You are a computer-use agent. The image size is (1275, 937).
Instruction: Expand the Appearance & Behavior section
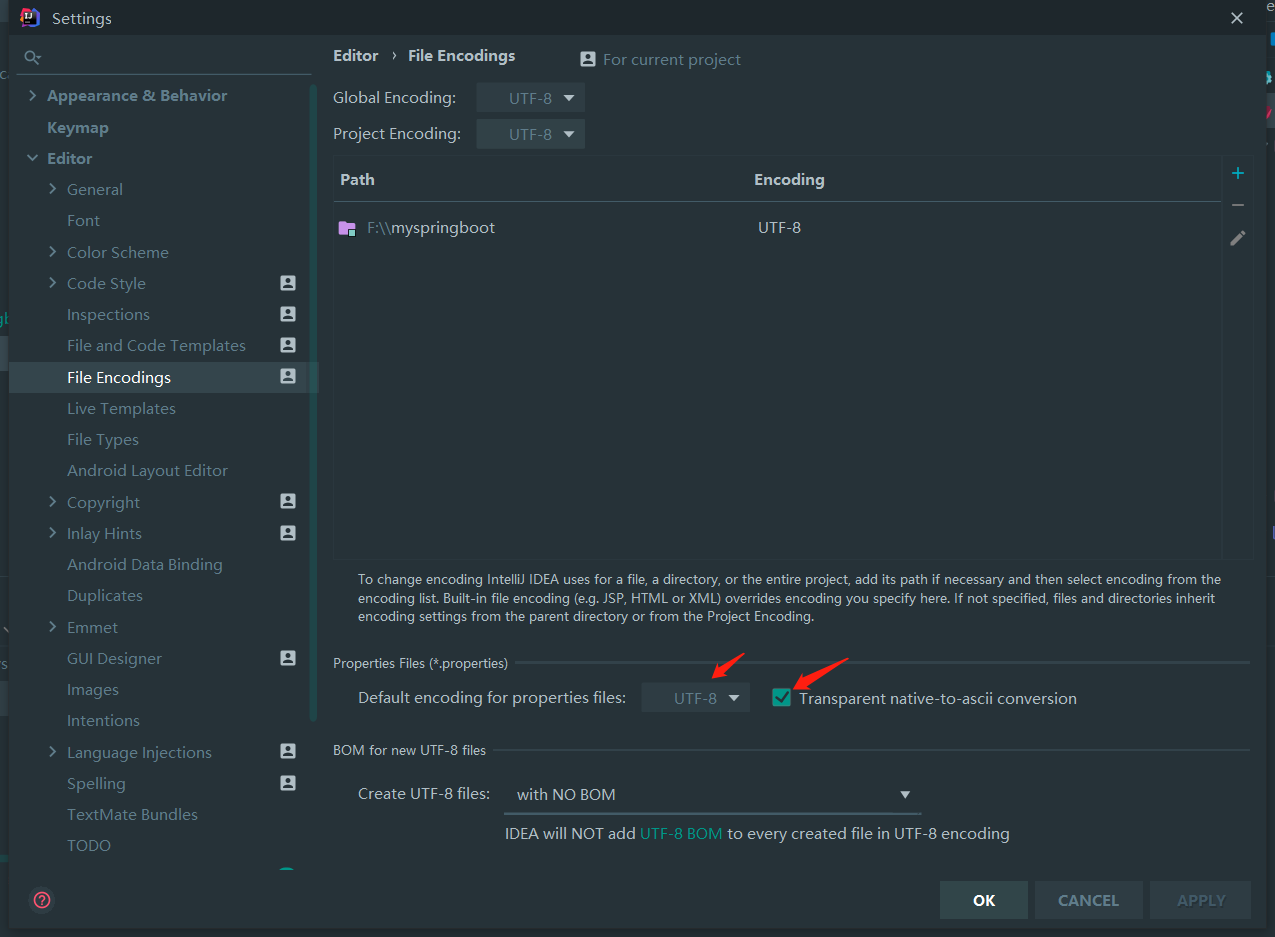[x=33, y=95]
